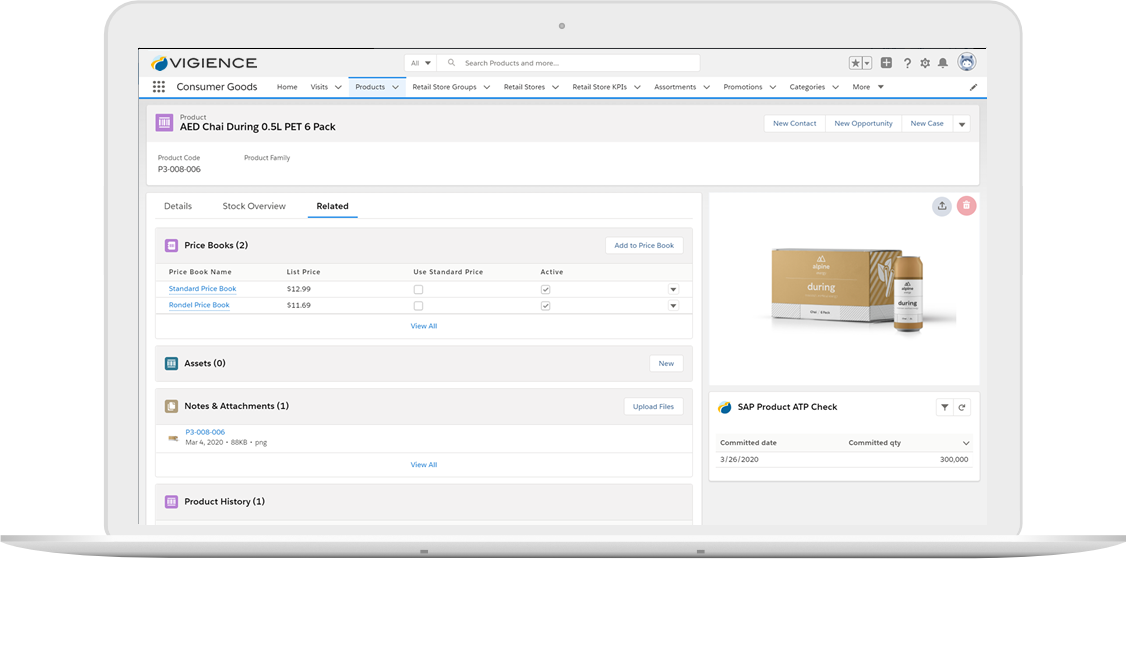Click New button in Assets section

666,363
